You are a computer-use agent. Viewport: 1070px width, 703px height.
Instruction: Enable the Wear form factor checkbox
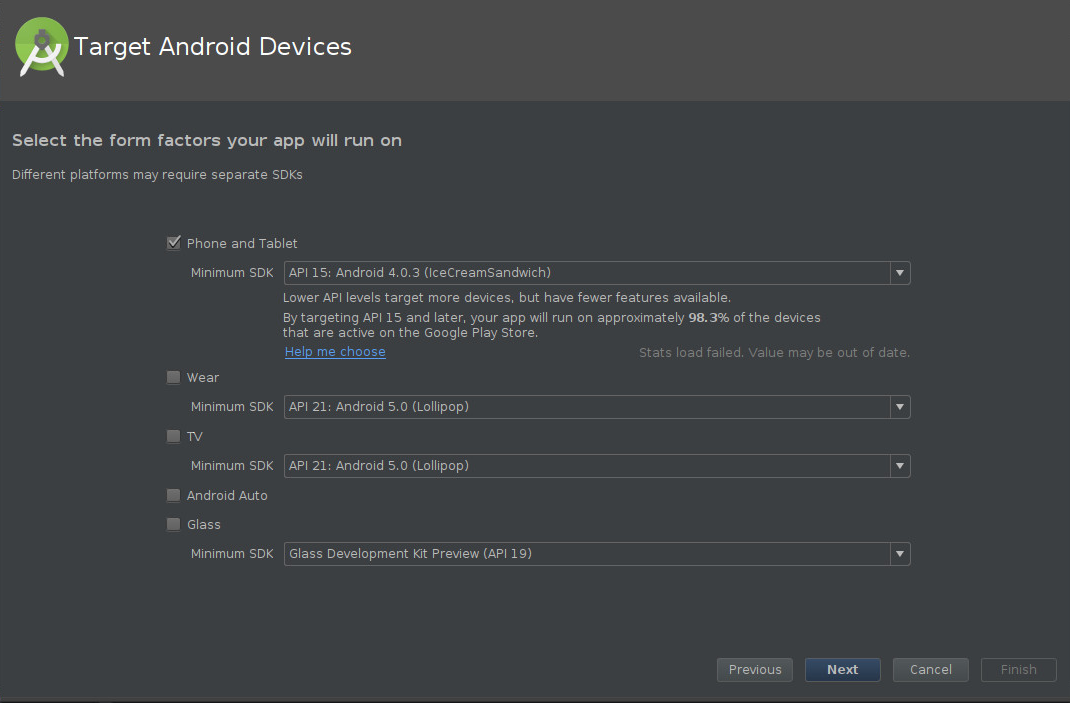pyautogui.click(x=174, y=377)
